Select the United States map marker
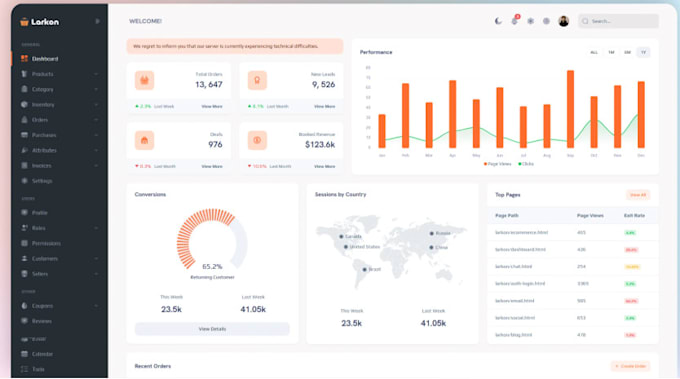The height and width of the screenshot is (379, 680). pyautogui.click(x=346, y=247)
